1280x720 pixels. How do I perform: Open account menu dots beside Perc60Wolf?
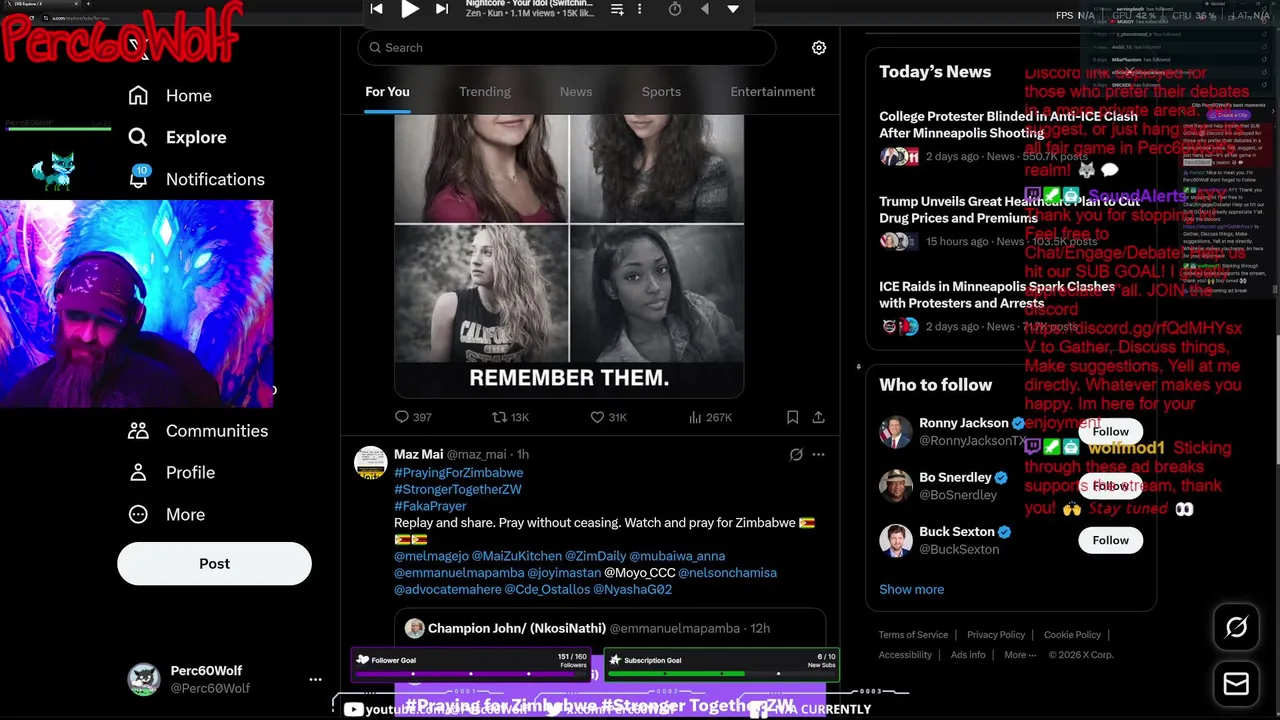click(x=315, y=680)
